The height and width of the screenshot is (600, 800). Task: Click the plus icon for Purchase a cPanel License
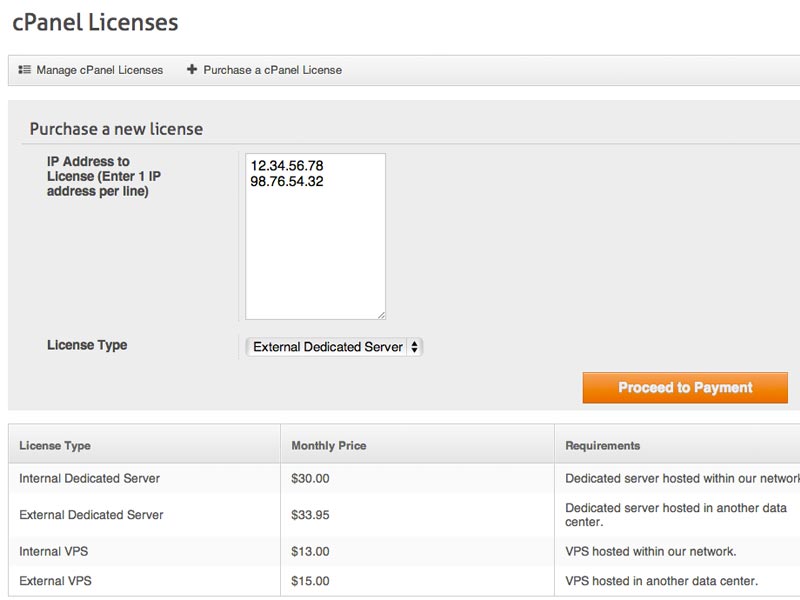(x=192, y=69)
